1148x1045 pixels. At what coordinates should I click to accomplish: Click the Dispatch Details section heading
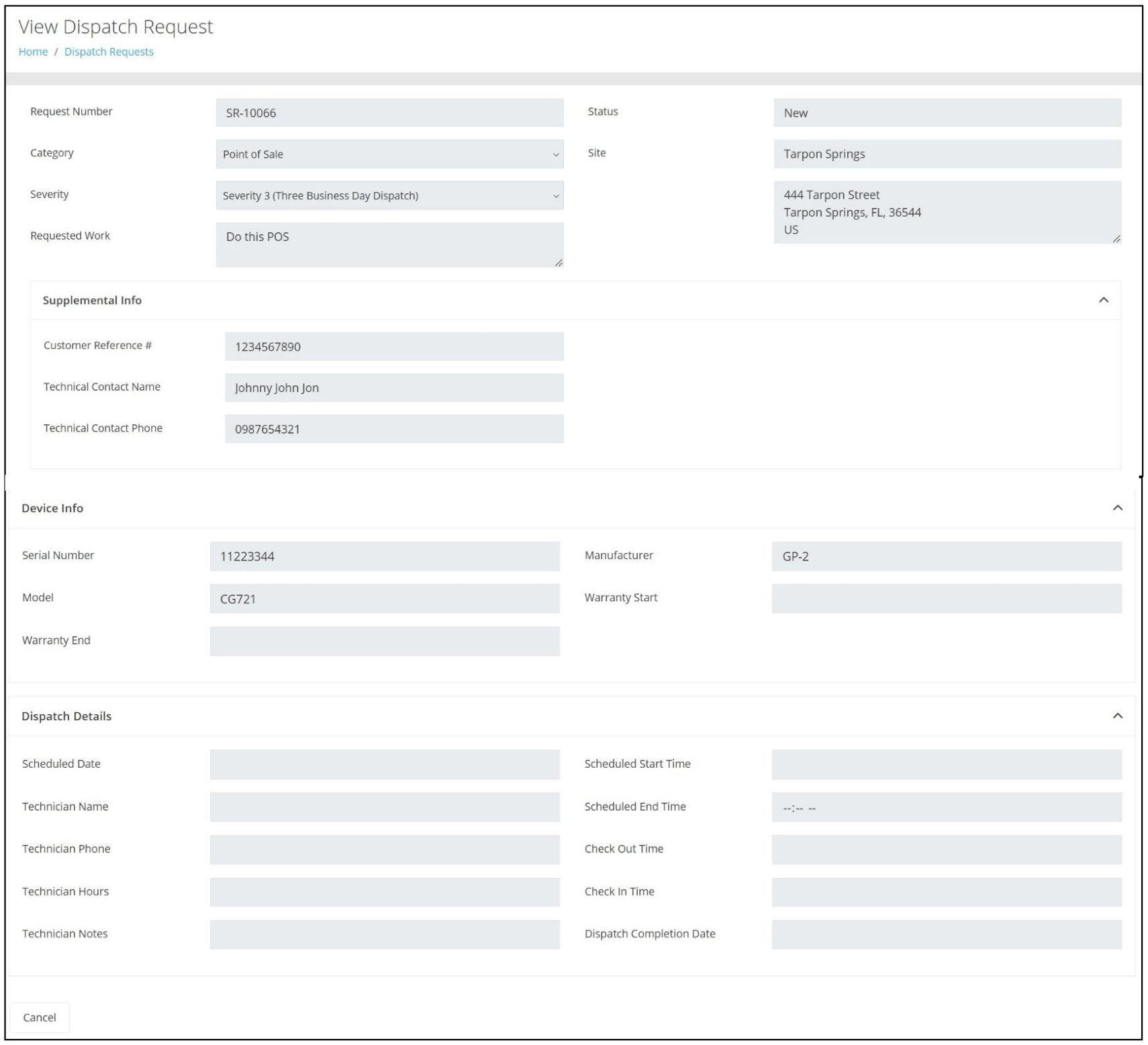[x=66, y=716]
